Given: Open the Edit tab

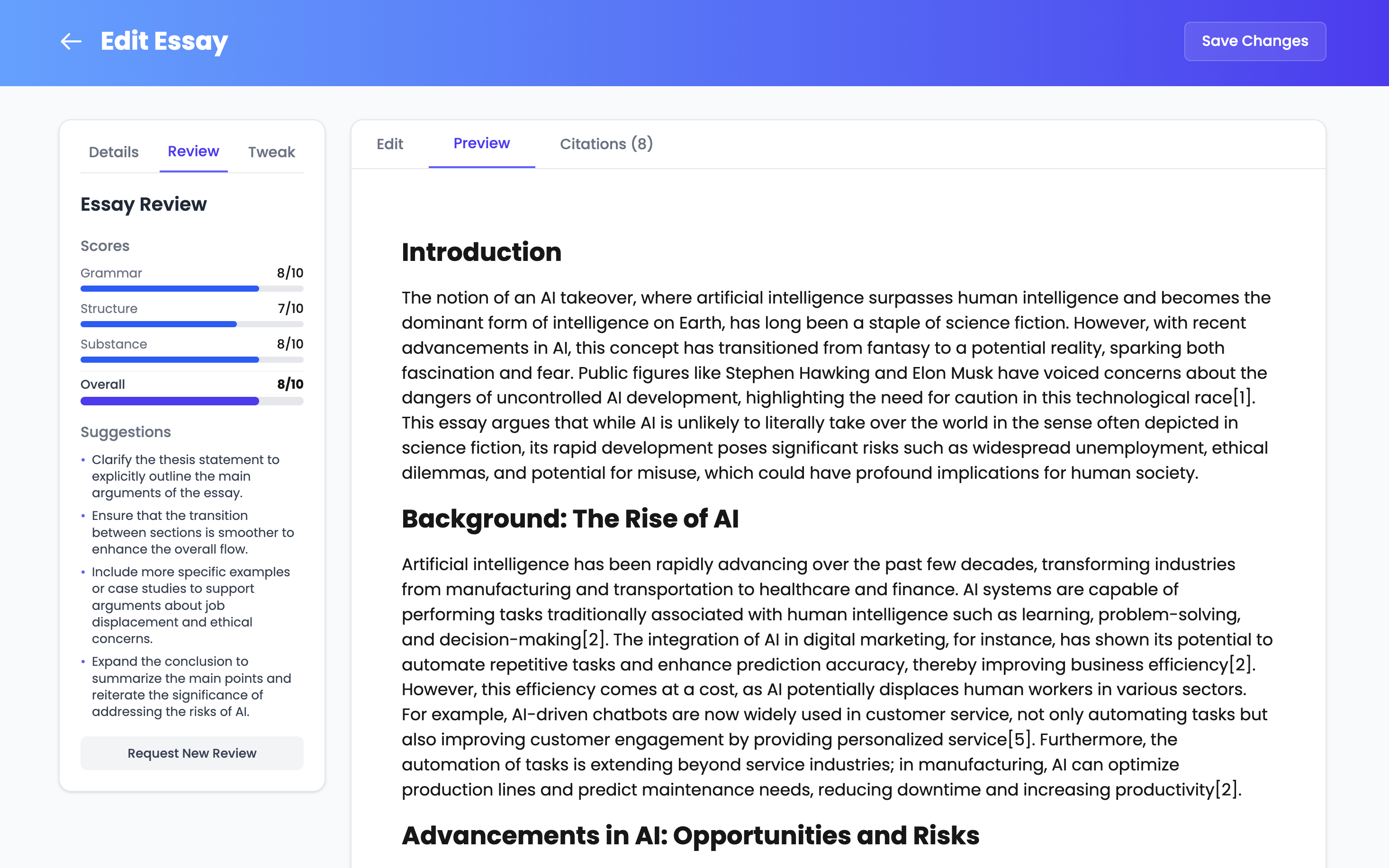Looking at the screenshot, I should [x=389, y=144].
